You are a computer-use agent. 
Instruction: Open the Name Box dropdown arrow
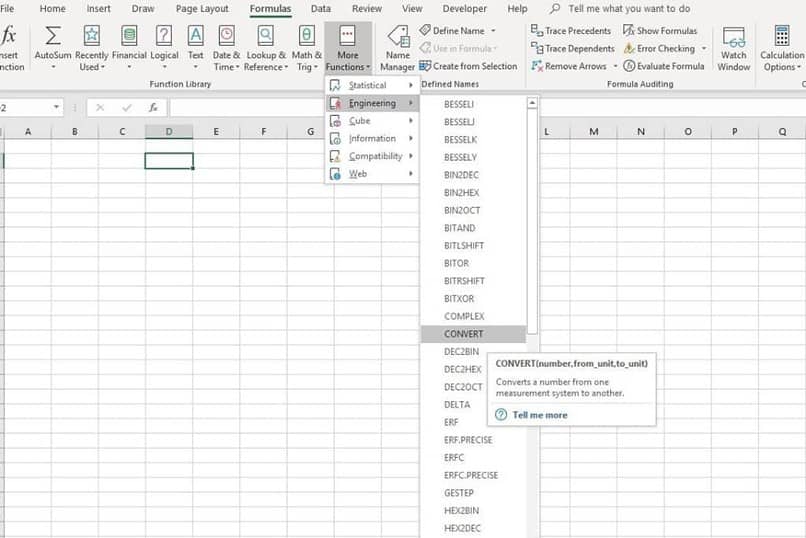coord(56,107)
